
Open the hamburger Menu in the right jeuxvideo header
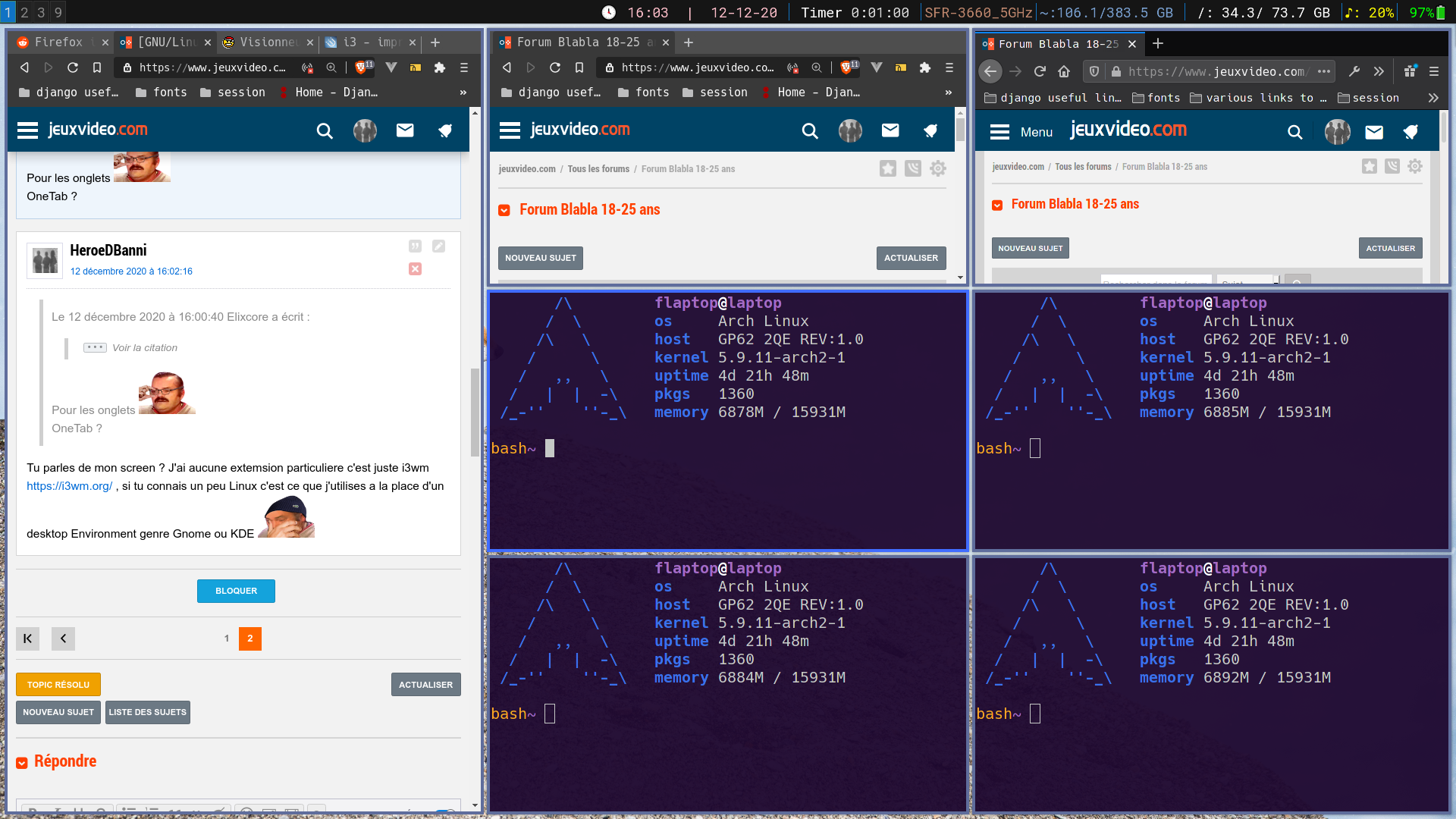point(1000,132)
